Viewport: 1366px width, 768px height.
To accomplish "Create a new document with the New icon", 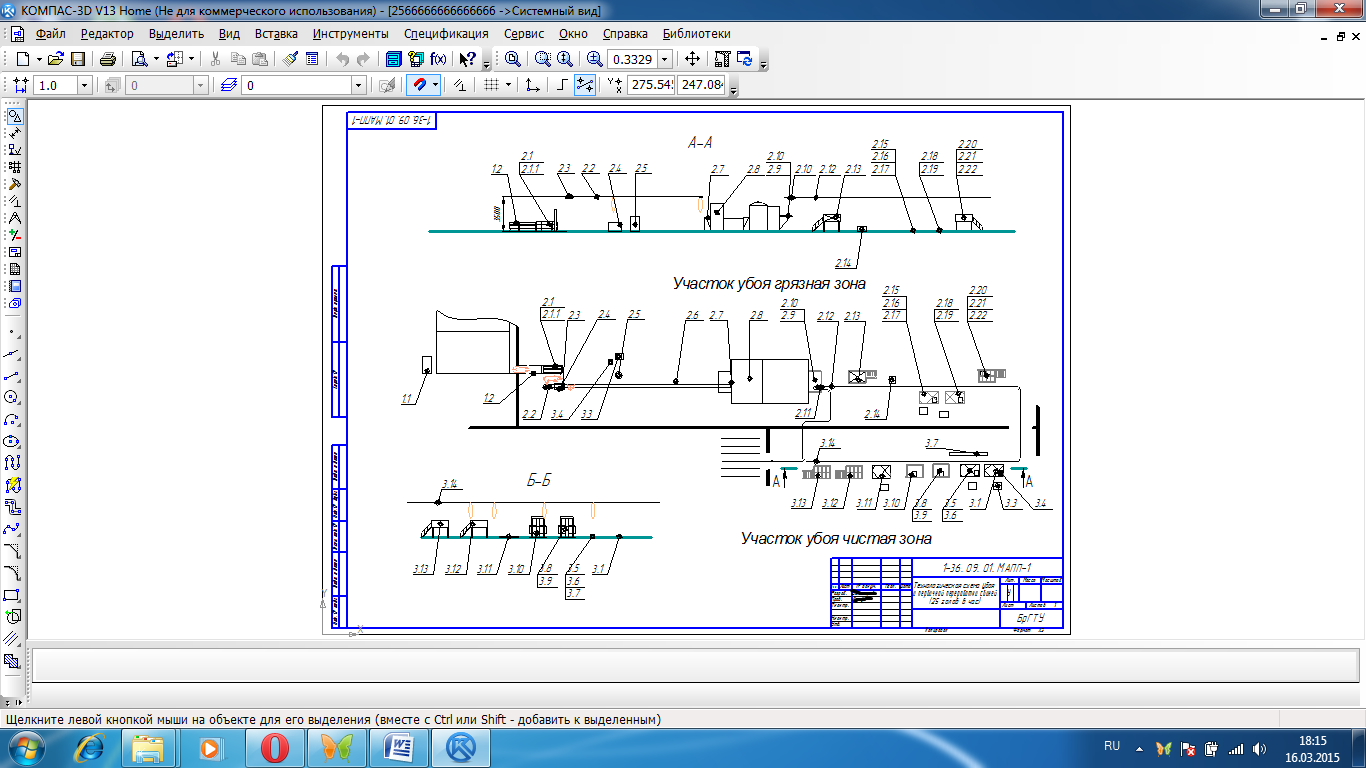I will (24, 59).
